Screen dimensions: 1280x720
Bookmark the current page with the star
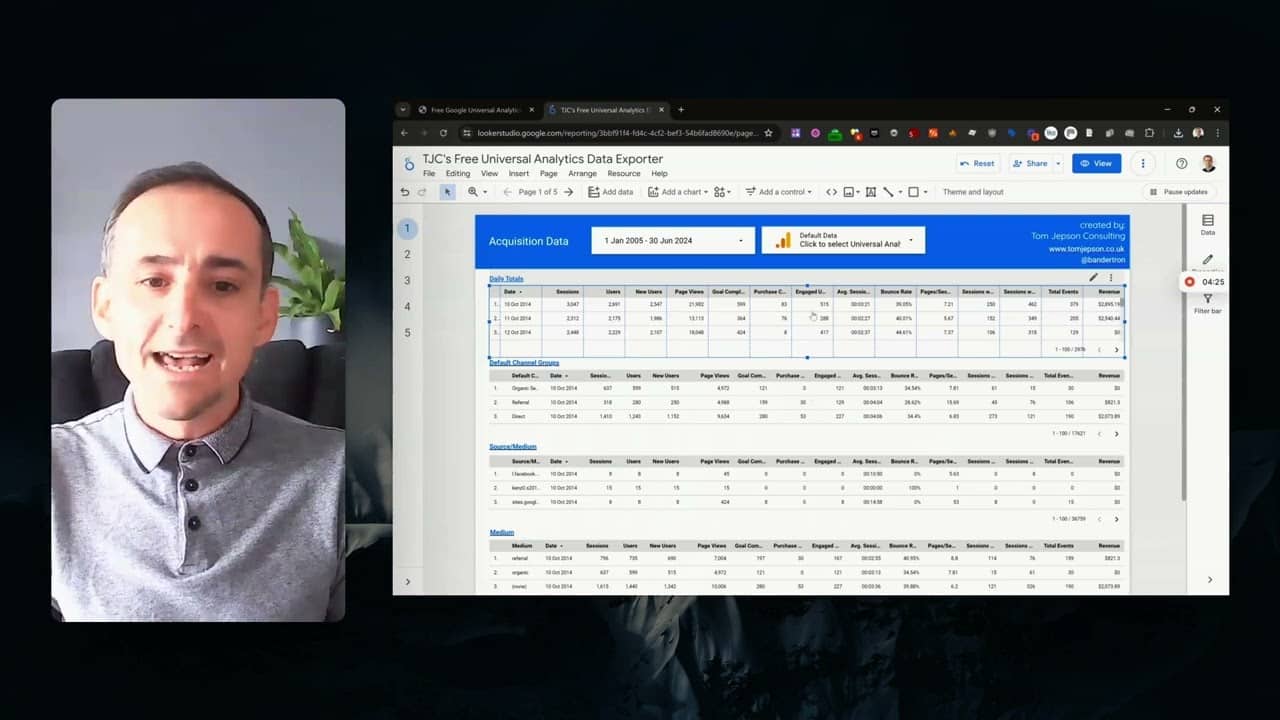pos(768,131)
